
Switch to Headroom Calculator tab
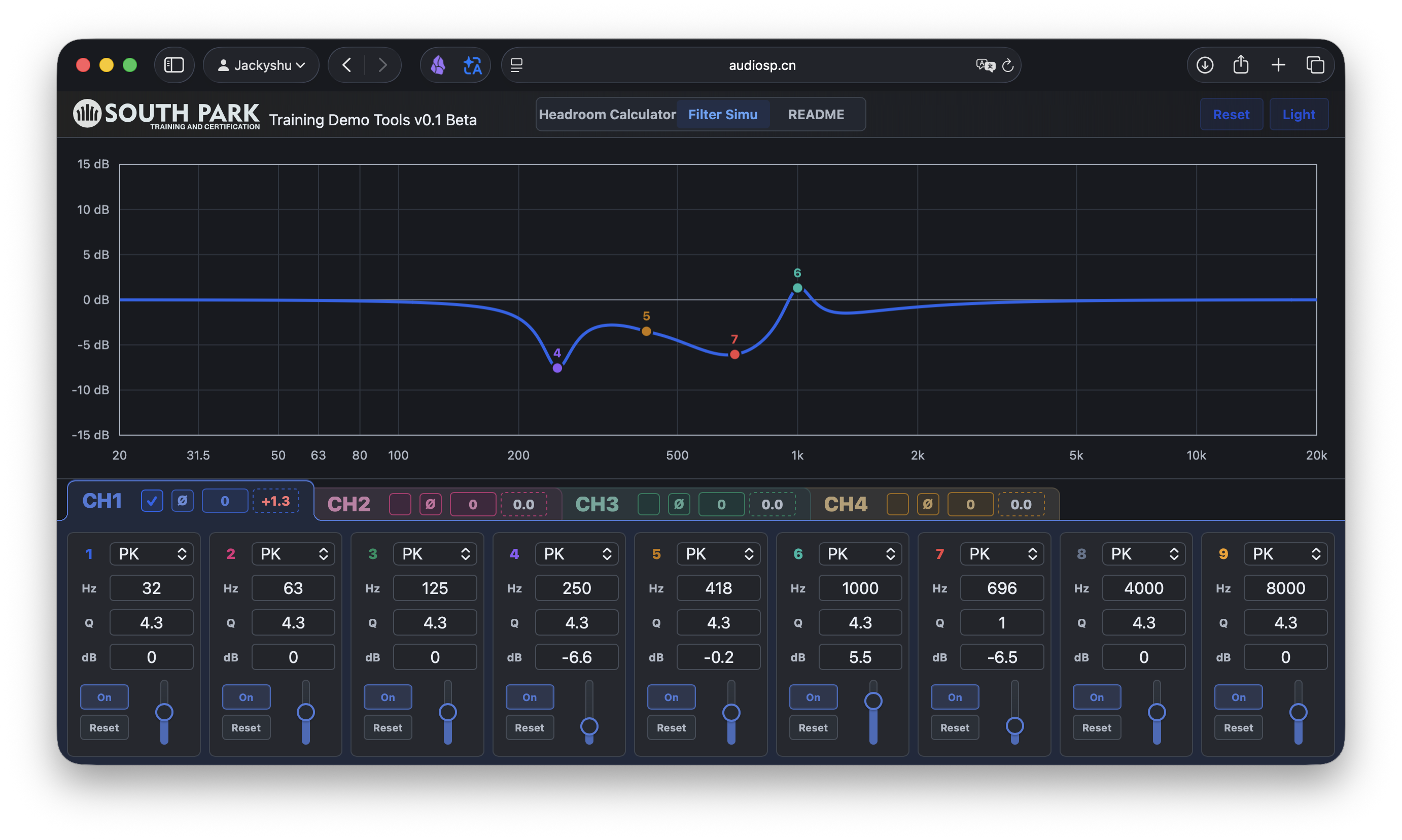click(x=607, y=114)
